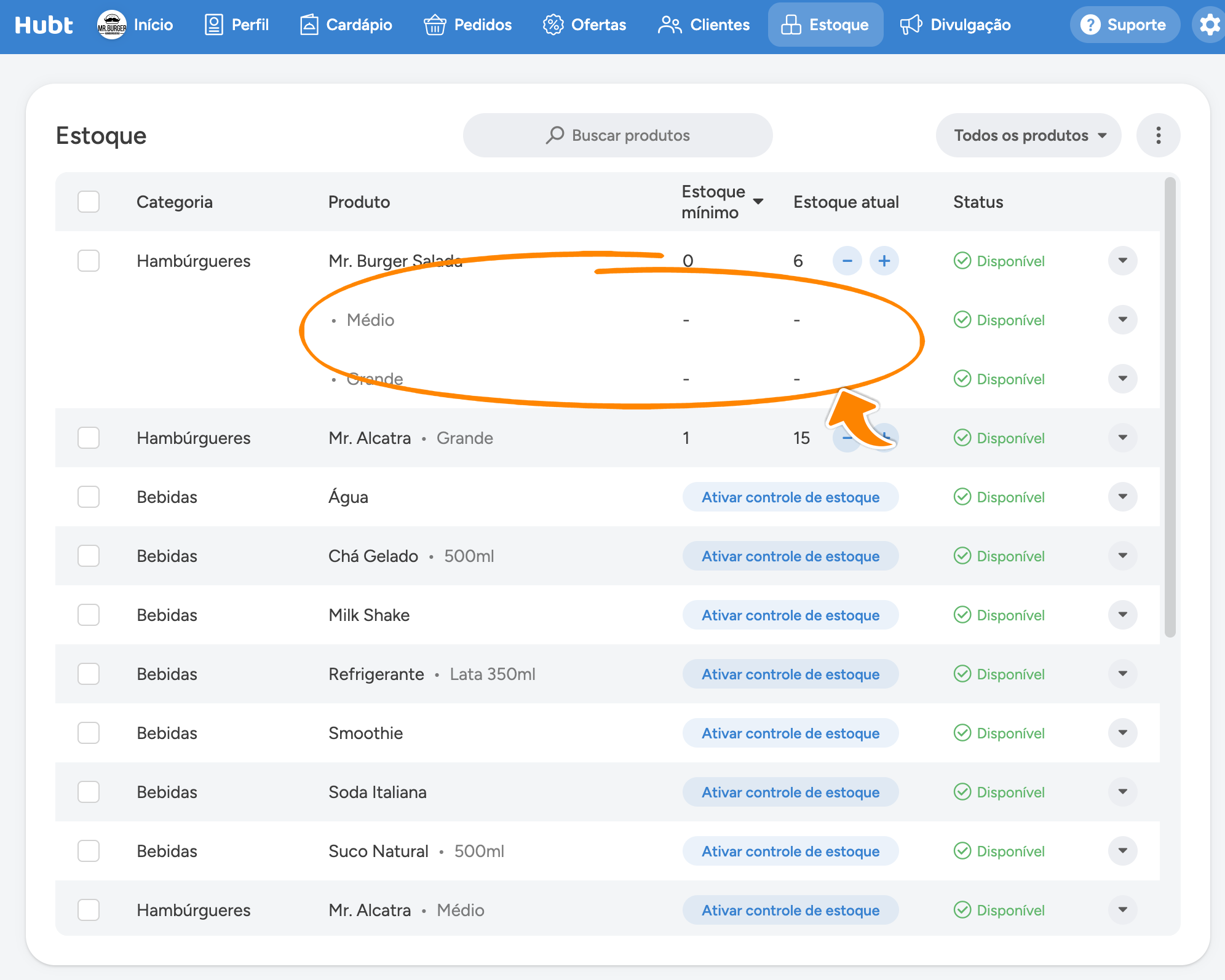Open Início with Mr. Burger logo

tap(136, 25)
